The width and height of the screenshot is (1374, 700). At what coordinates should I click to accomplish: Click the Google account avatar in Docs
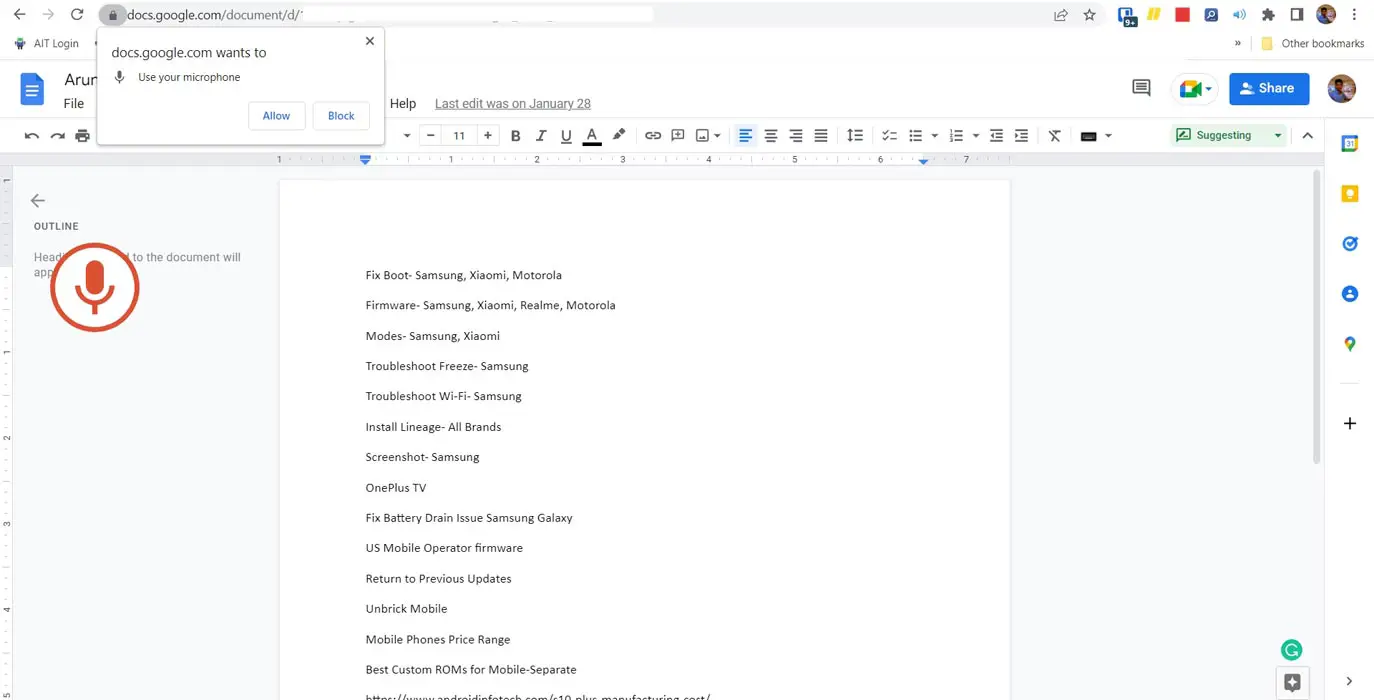point(1341,88)
